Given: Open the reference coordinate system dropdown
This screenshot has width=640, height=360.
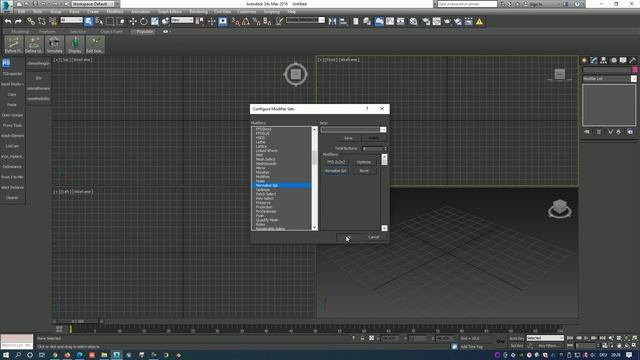Looking at the screenshot, I should click(x=182, y=20).
